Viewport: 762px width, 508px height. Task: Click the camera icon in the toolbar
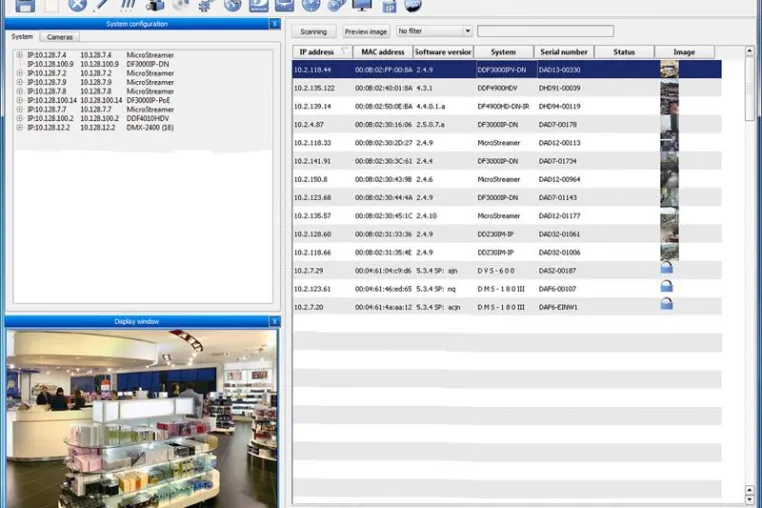155,5
